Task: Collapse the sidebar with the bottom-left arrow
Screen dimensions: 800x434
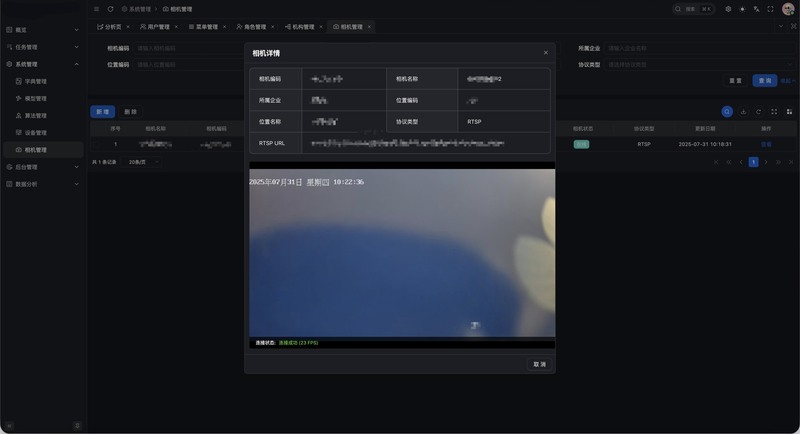Action: tap(9, 425)
